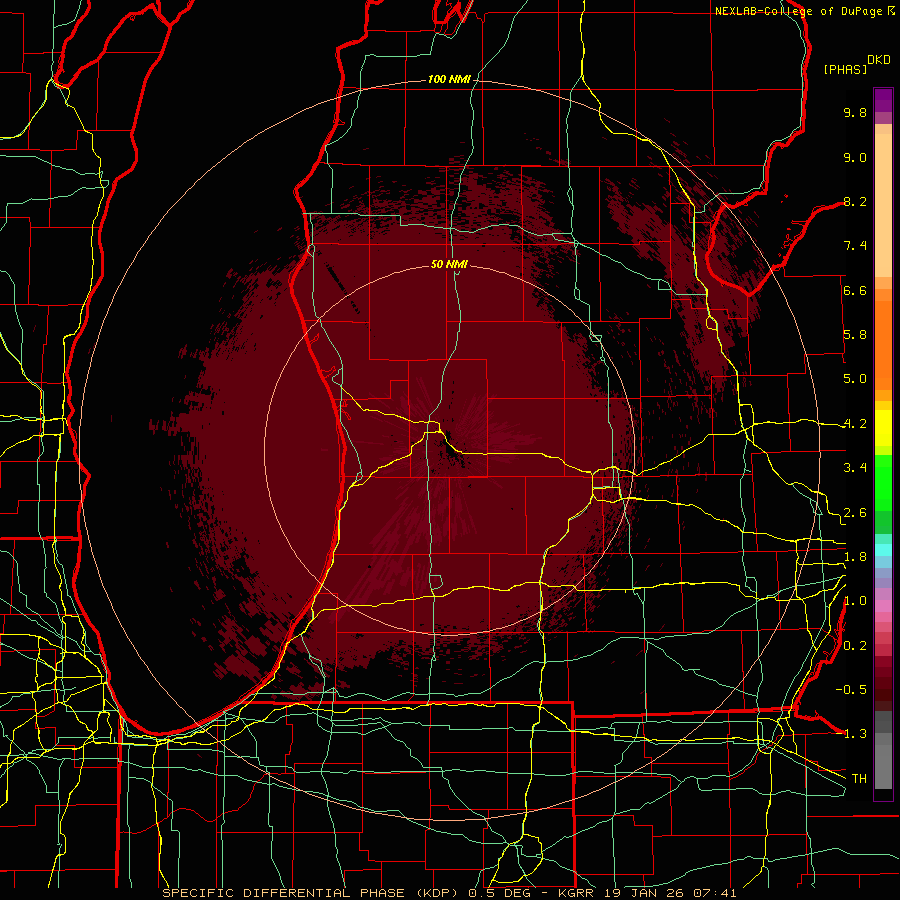Pick the orange segment of the color bar
Image resolution: width=900 pixels, height=900 pixels.
883,344
